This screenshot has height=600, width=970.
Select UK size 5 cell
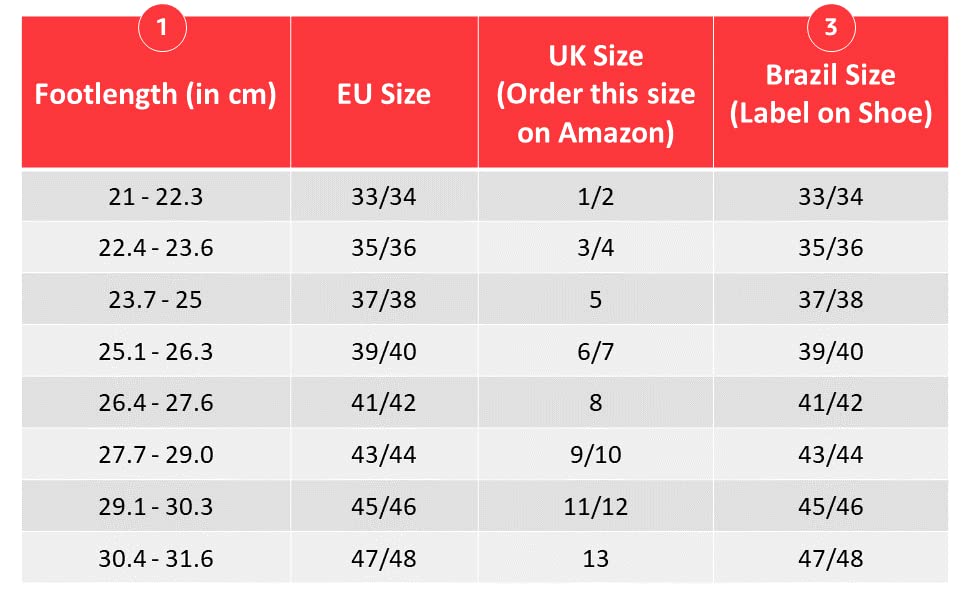click(595, 300)
